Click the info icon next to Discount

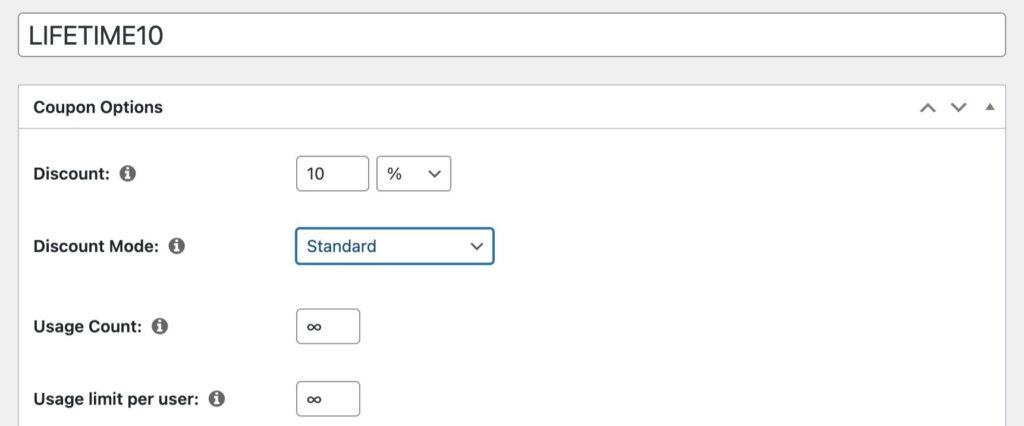[128, 173]
